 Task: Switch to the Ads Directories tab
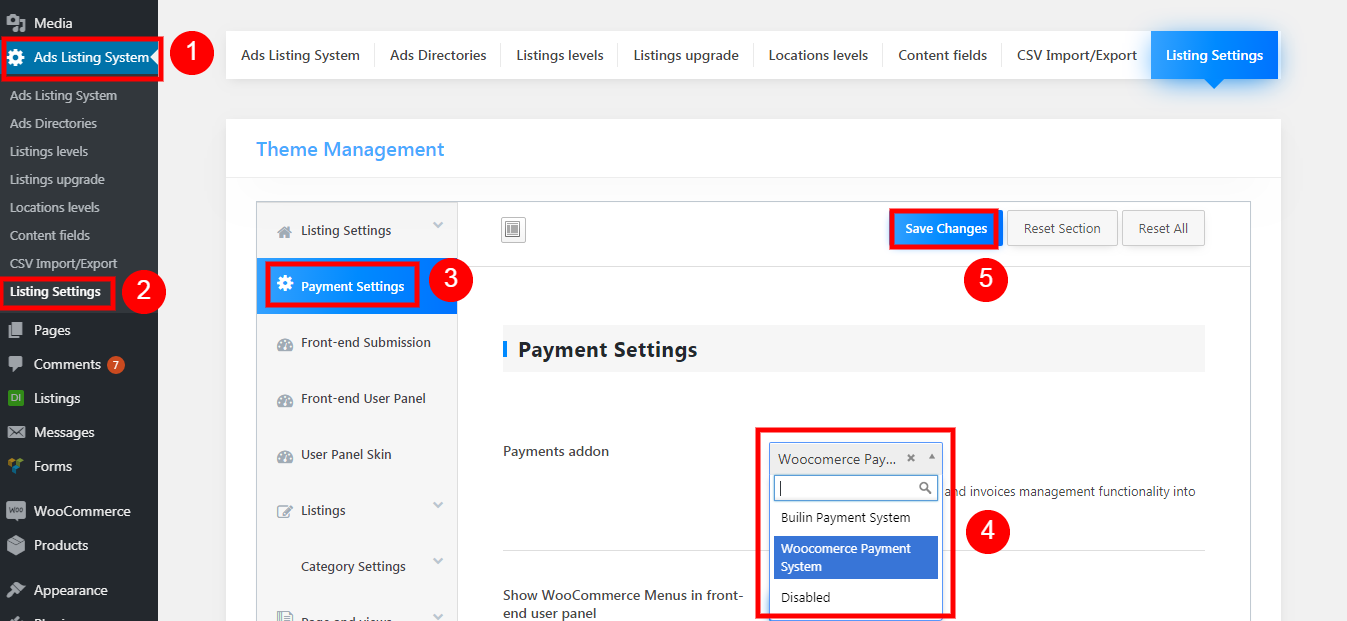tap(438, 55)
